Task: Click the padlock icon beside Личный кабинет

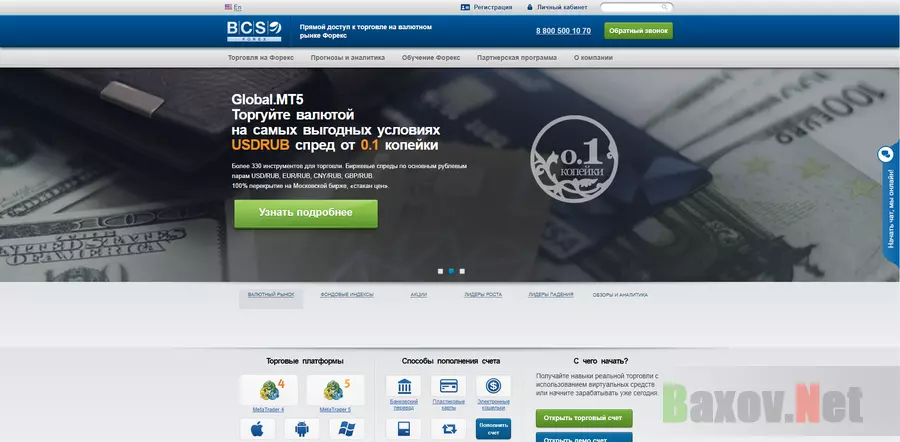Action: click(530, 7)
